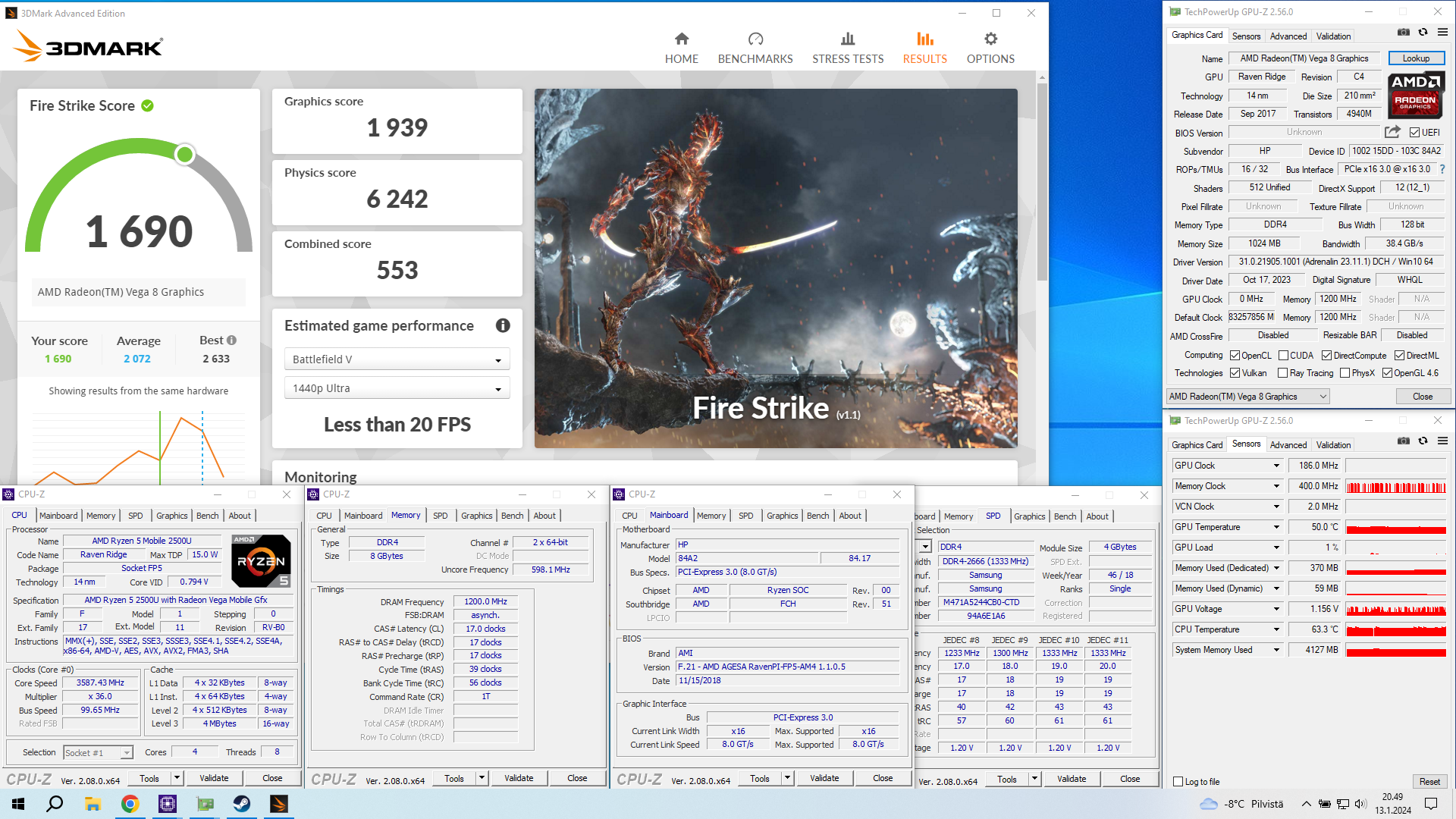Toggle the Vulkan checkbox in GPU-Z
This screenshot has height=819, width=1456.
(1235, 373)
